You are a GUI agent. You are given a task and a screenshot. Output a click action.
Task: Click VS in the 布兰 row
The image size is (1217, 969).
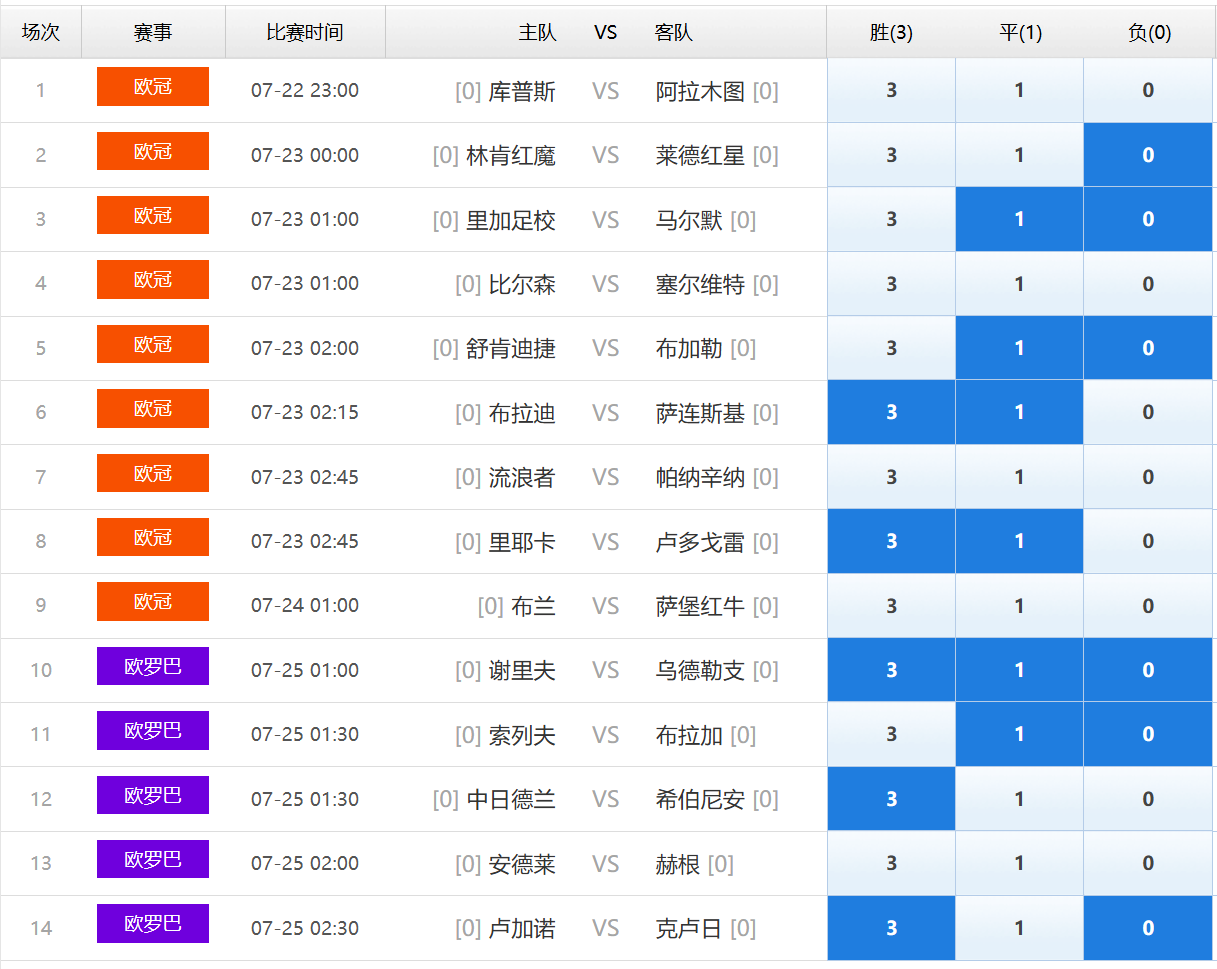tap(606, 606)
